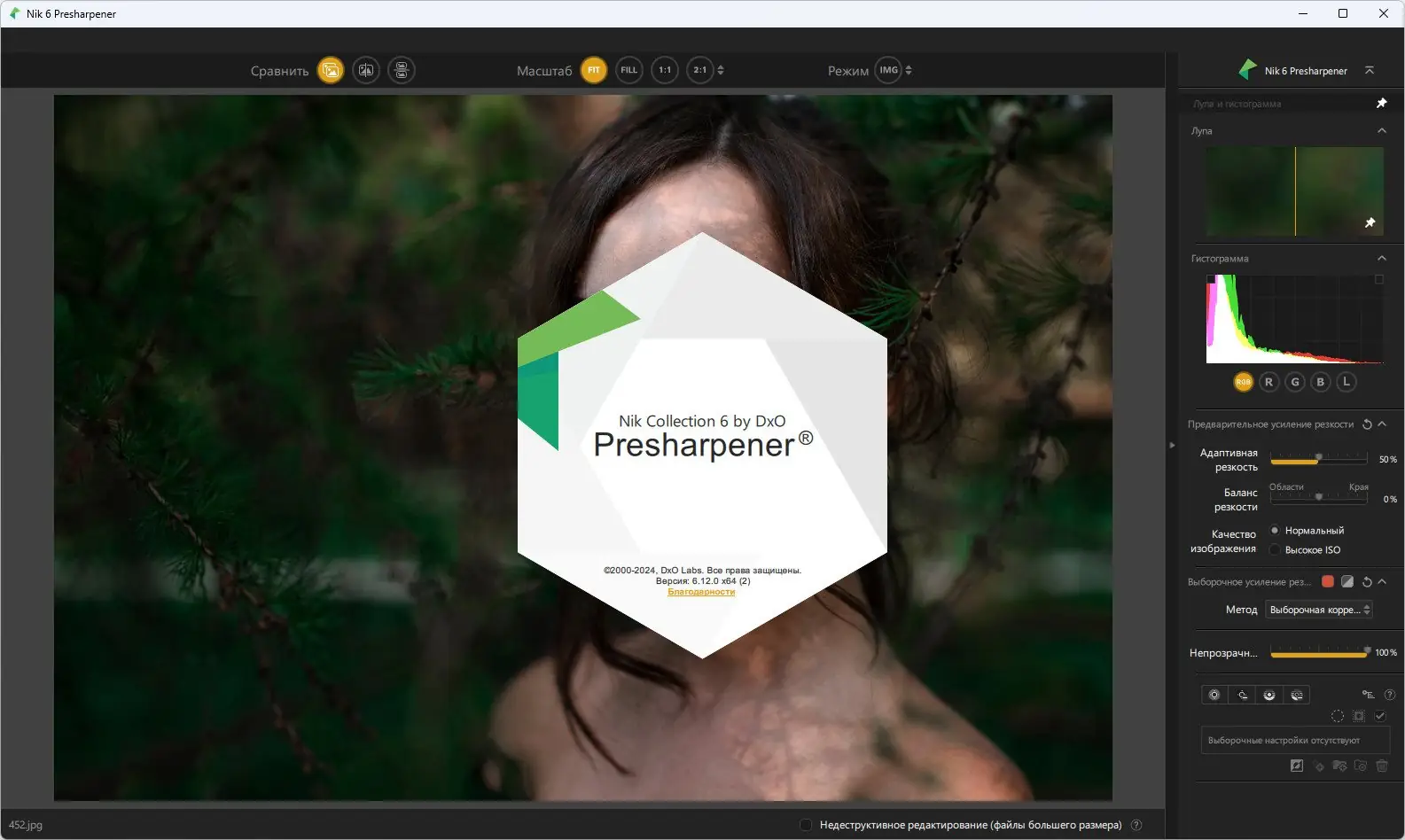Click the loupe preview thumbnail
This screenshot has width=1405, height=840.
(x=1294, y=191)
